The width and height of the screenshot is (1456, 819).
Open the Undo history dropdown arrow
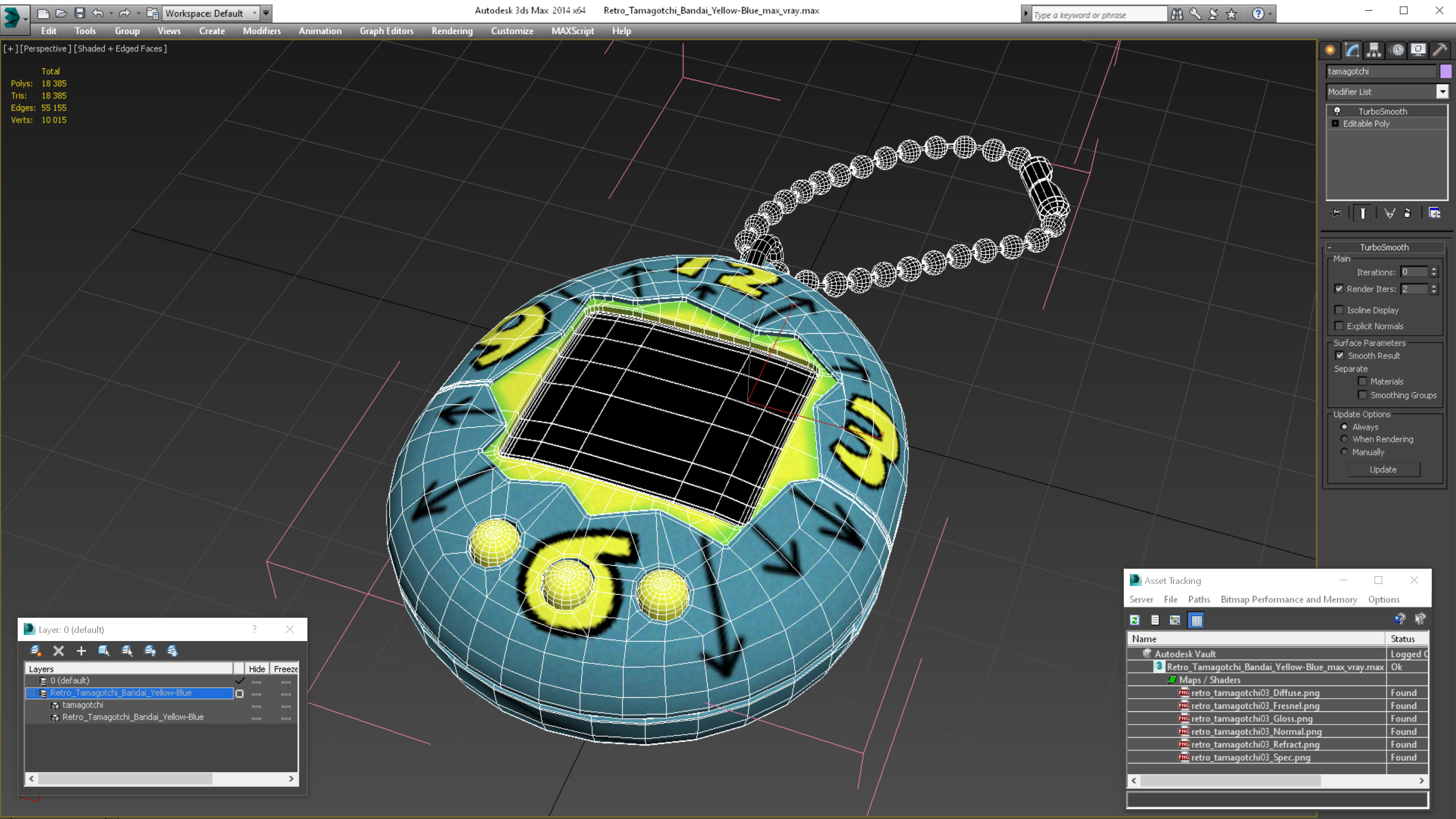111,13
